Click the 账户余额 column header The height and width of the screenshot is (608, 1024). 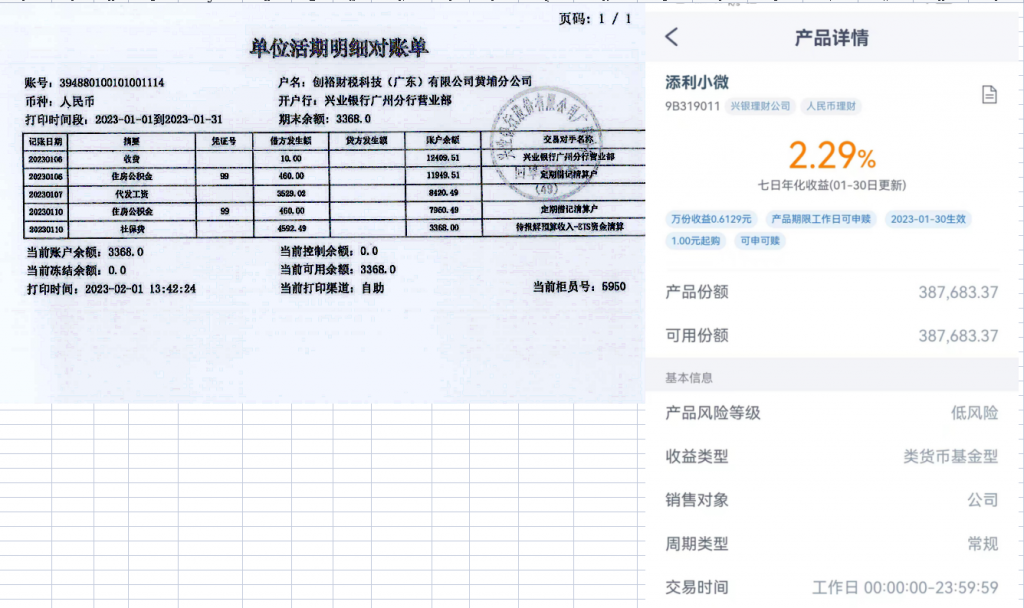443,140
